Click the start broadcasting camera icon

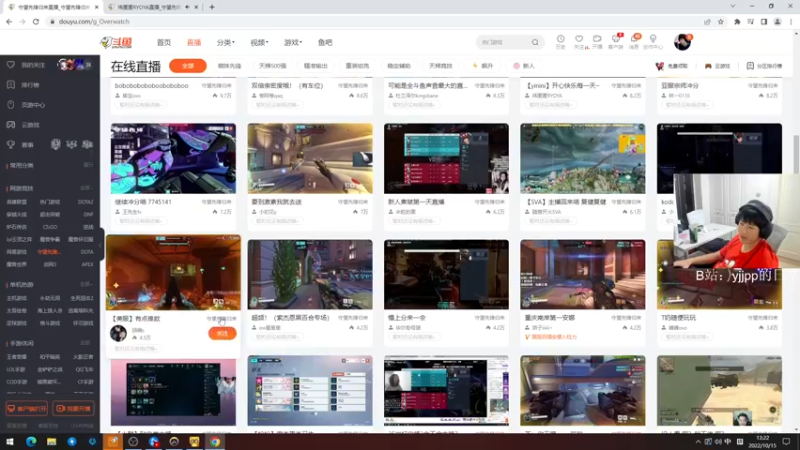point(597,42)
